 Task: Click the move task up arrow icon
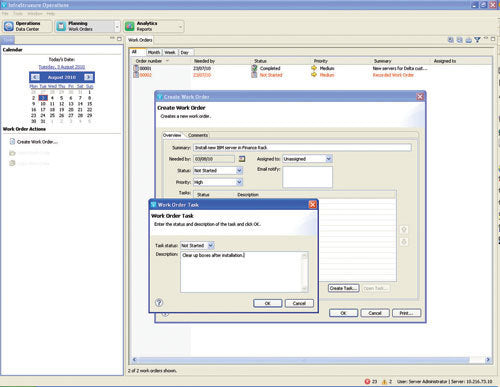click(404, 230)
